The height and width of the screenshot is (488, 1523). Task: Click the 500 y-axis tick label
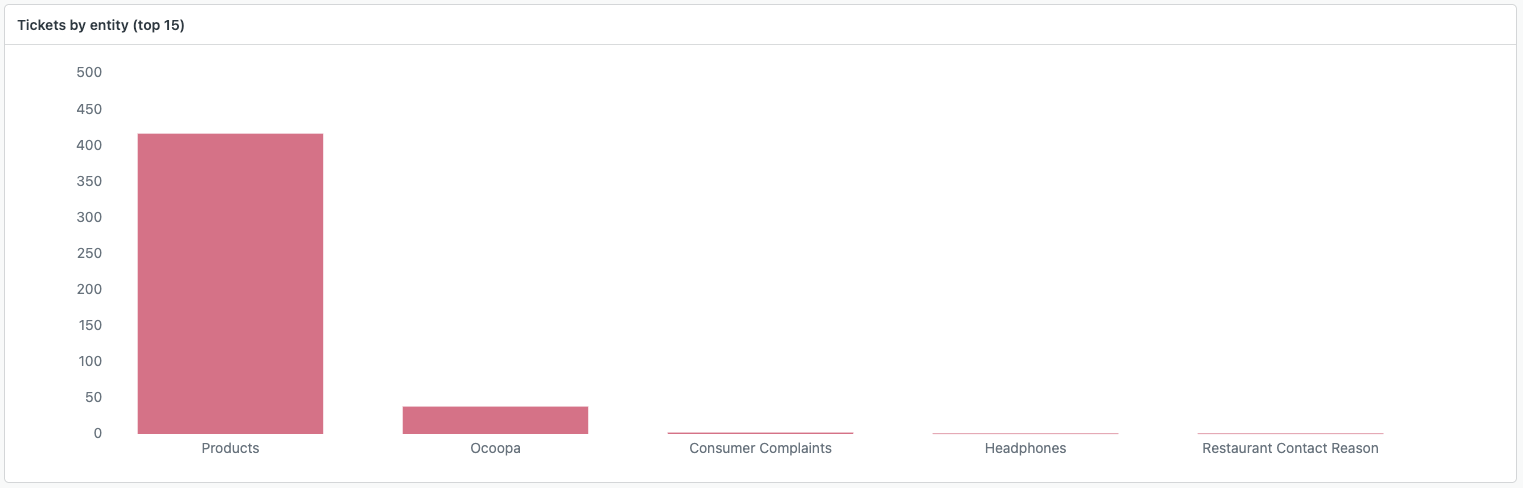point(89,73)
